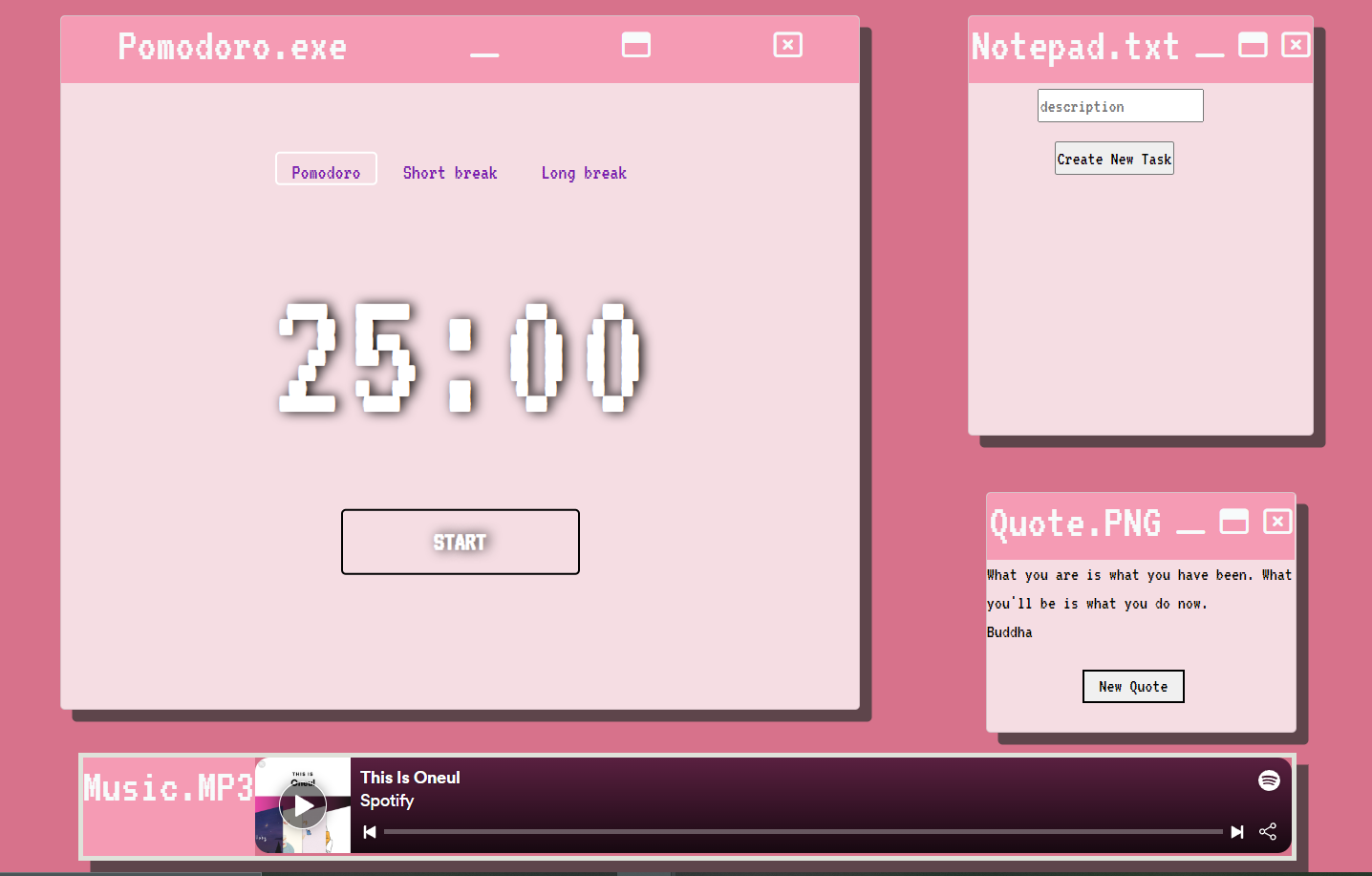Image resolution: width=1372 pixels, height=876 pixels.
Task: Click the Notepad.txt window title
Action: (1076, 47)
